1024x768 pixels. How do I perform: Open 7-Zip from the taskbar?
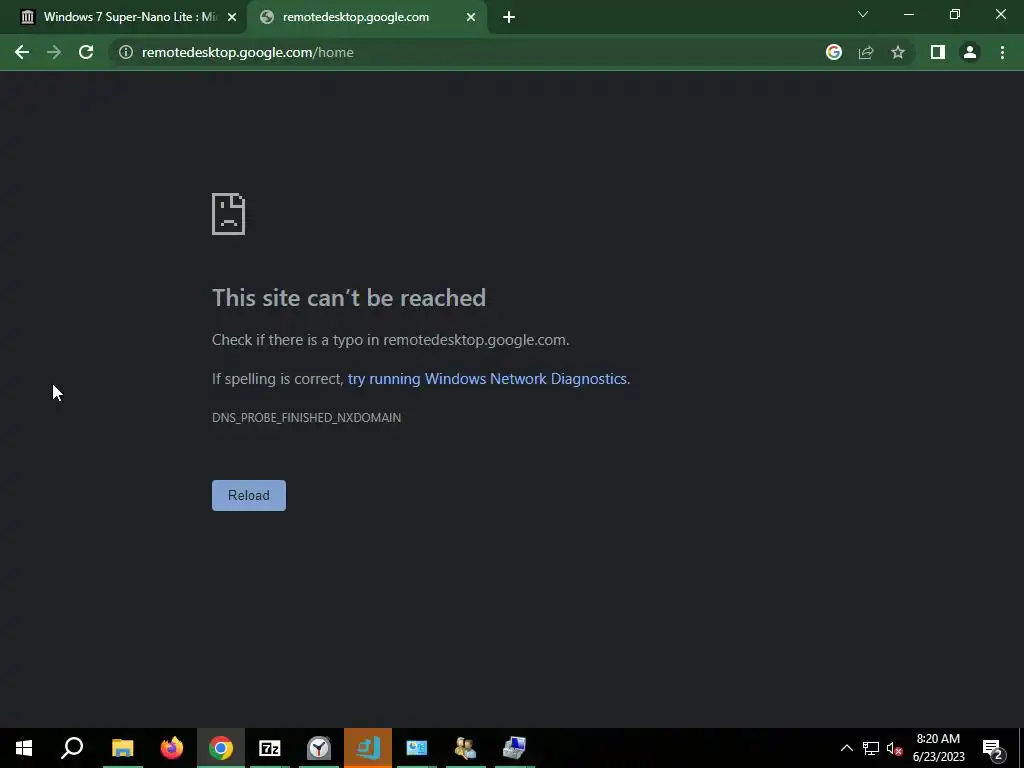(270, 748)
